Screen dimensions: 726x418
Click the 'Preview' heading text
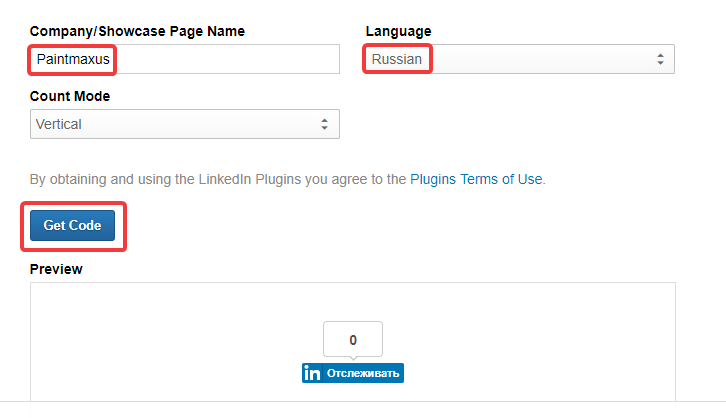[56, 269]
